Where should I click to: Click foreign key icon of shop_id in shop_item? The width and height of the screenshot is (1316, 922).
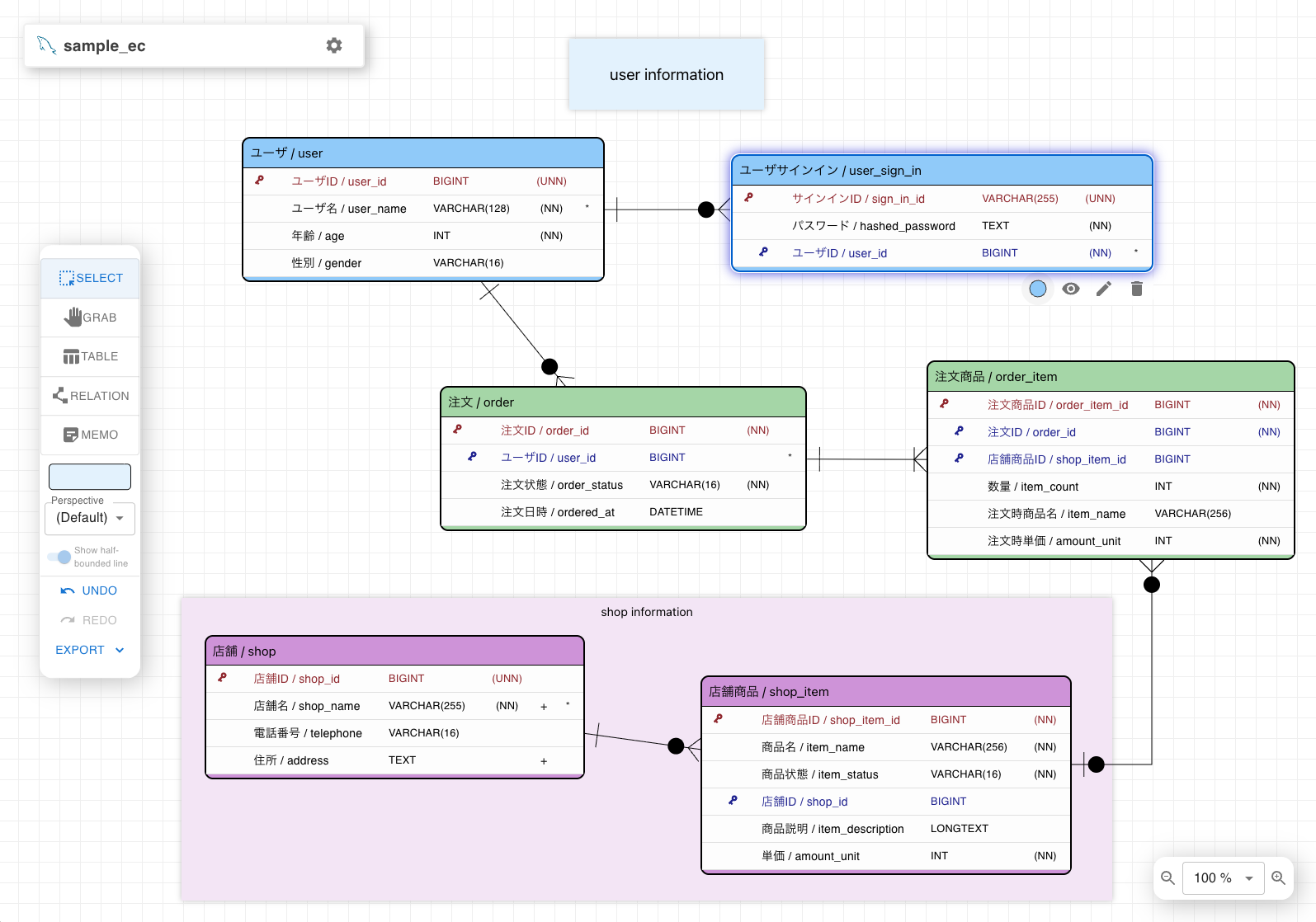click(733, 801)
